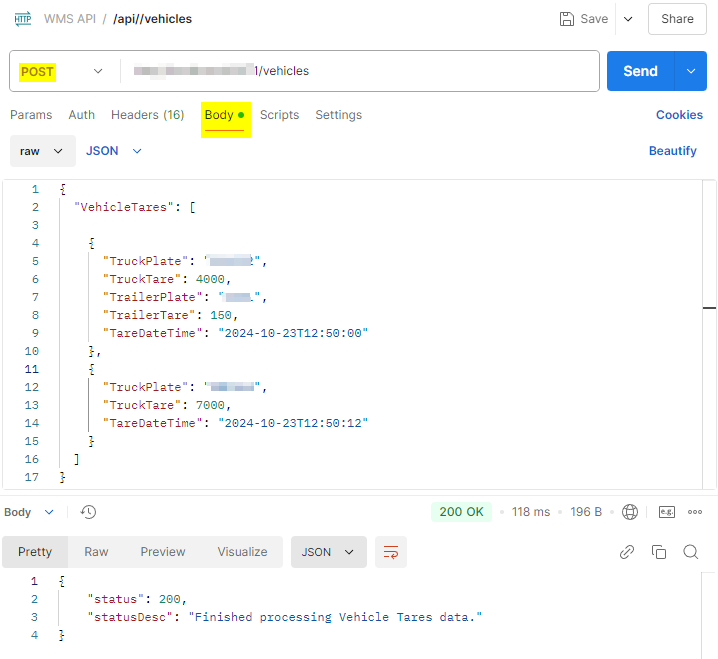The height and width of the screenshot is (659, 718).
Task: Toggle the response line wrap icon
Action: [391, 552]
